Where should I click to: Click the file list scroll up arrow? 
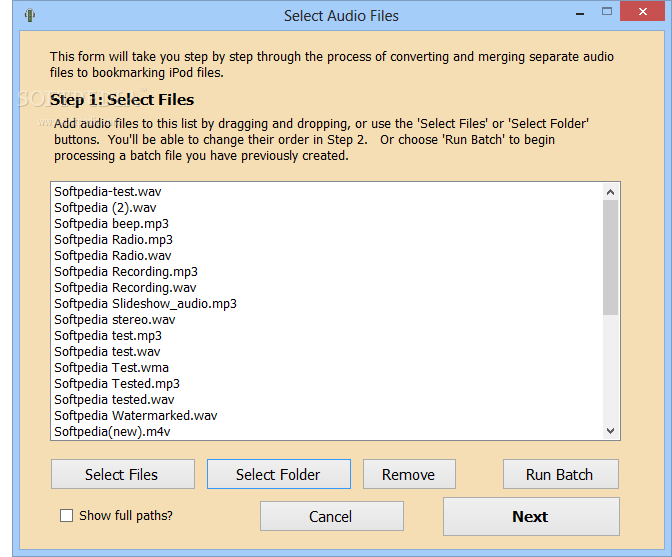[x=611, y=192]
